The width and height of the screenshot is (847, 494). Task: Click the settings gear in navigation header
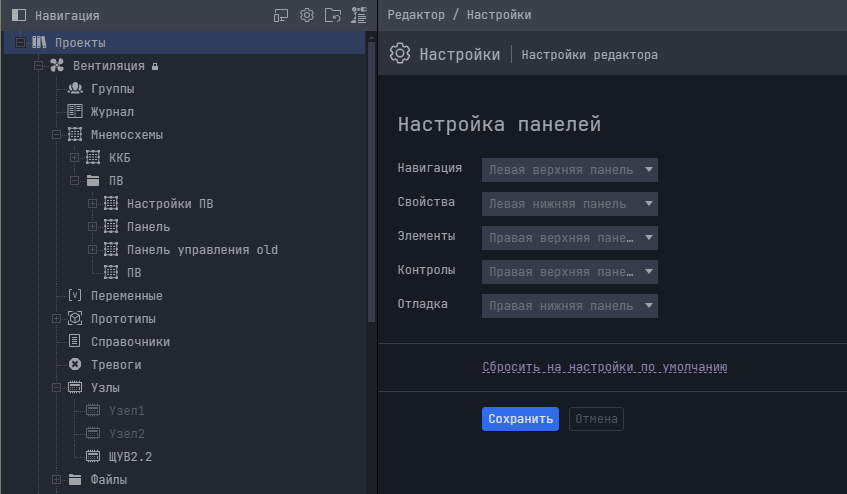[307, 15]
